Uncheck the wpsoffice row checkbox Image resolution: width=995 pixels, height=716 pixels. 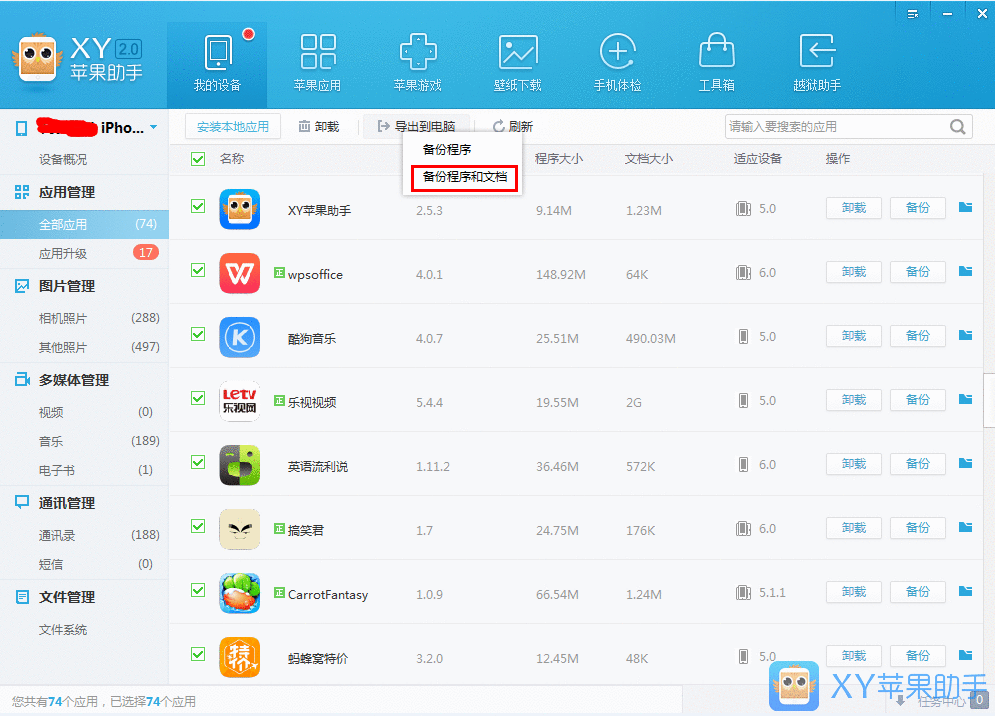(197, 271)
